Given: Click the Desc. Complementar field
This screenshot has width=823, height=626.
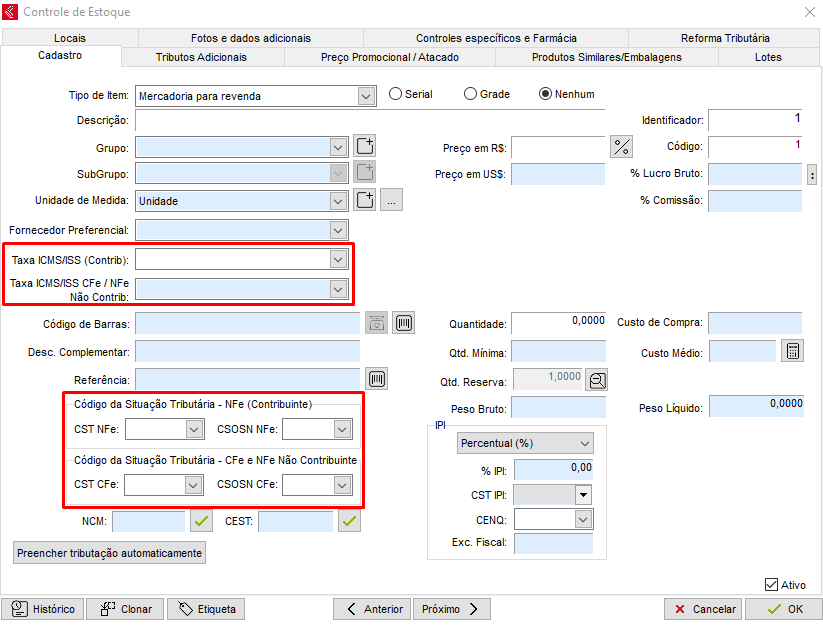Looking at the screenshot, I should point(248,351).
